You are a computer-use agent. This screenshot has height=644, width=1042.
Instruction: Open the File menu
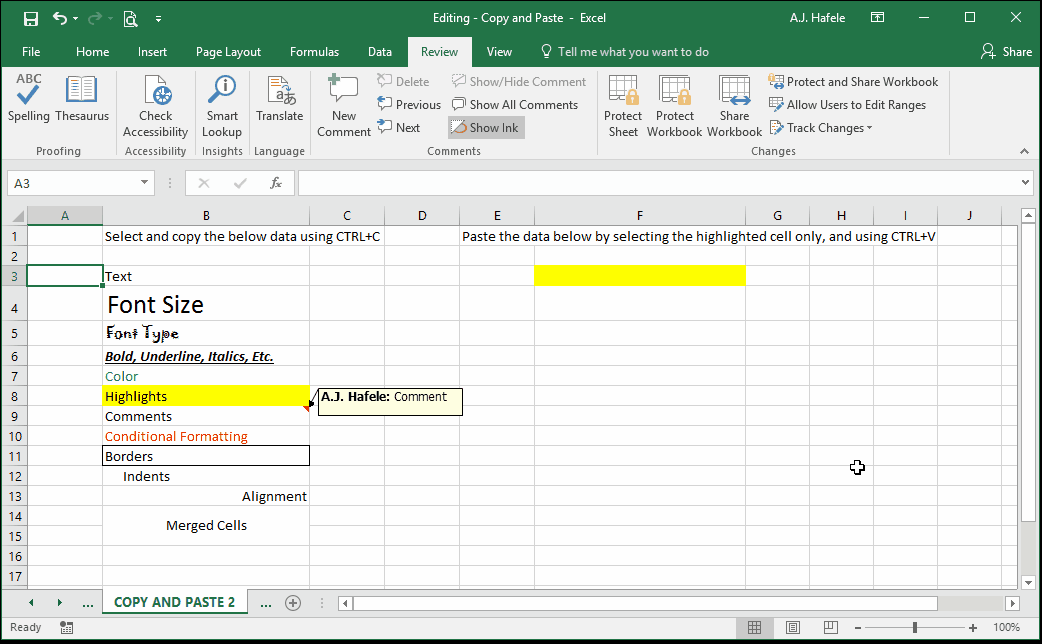coord(31,51)
